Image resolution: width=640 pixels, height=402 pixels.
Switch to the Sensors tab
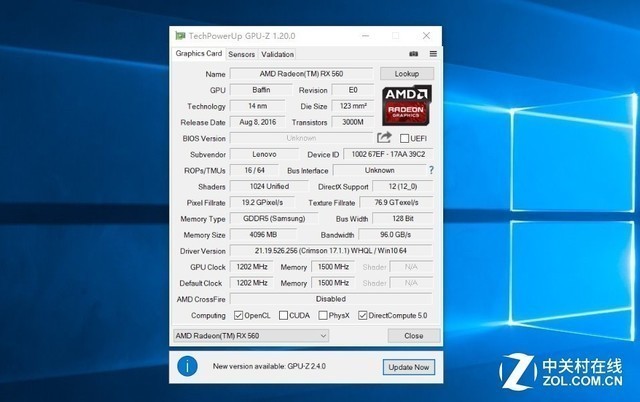241,54
